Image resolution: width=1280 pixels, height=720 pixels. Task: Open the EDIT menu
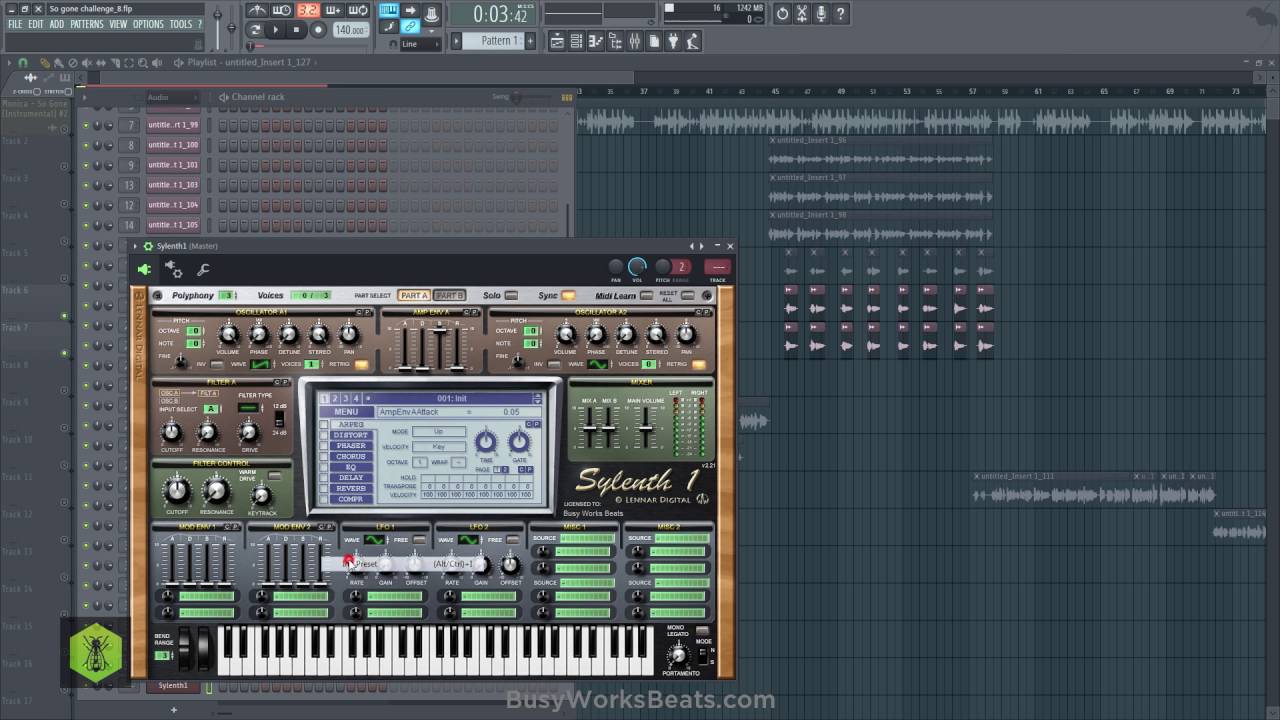pyautogui.click(x=36, y=24)
